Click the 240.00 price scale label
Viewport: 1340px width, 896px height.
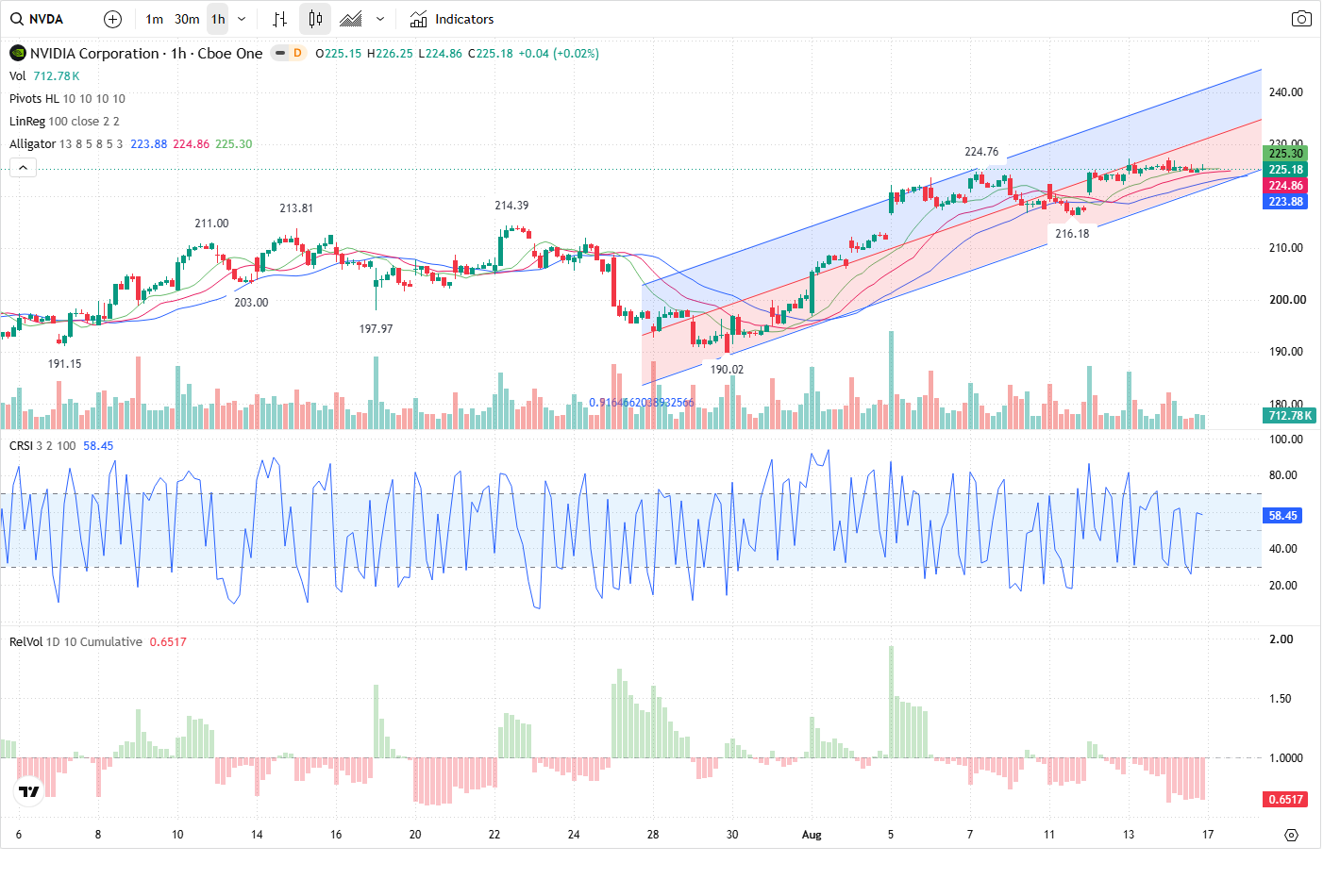point(1285,92)
